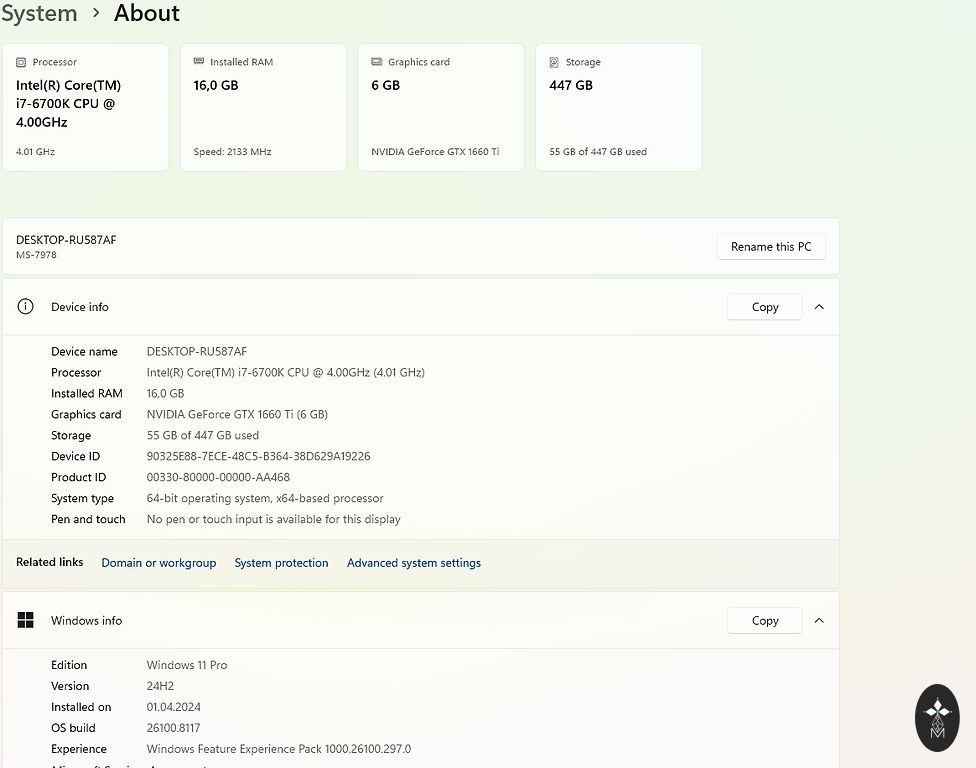Click the Windows logo beside Windows info
Screen dimensions: 976x768
(x=26, y=620)
